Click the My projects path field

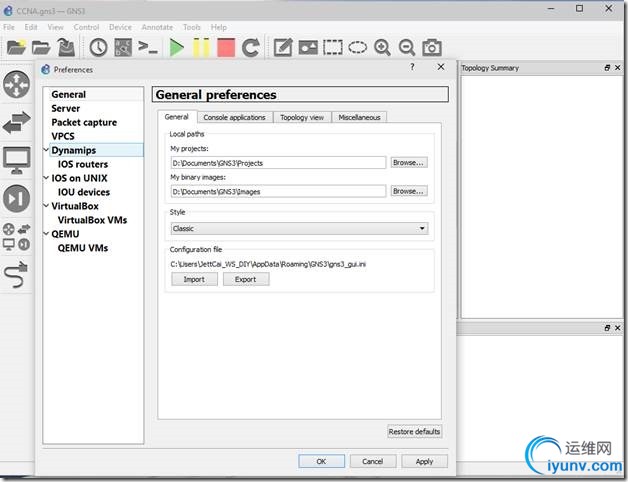pyautogui.click(x=278, y=163)
